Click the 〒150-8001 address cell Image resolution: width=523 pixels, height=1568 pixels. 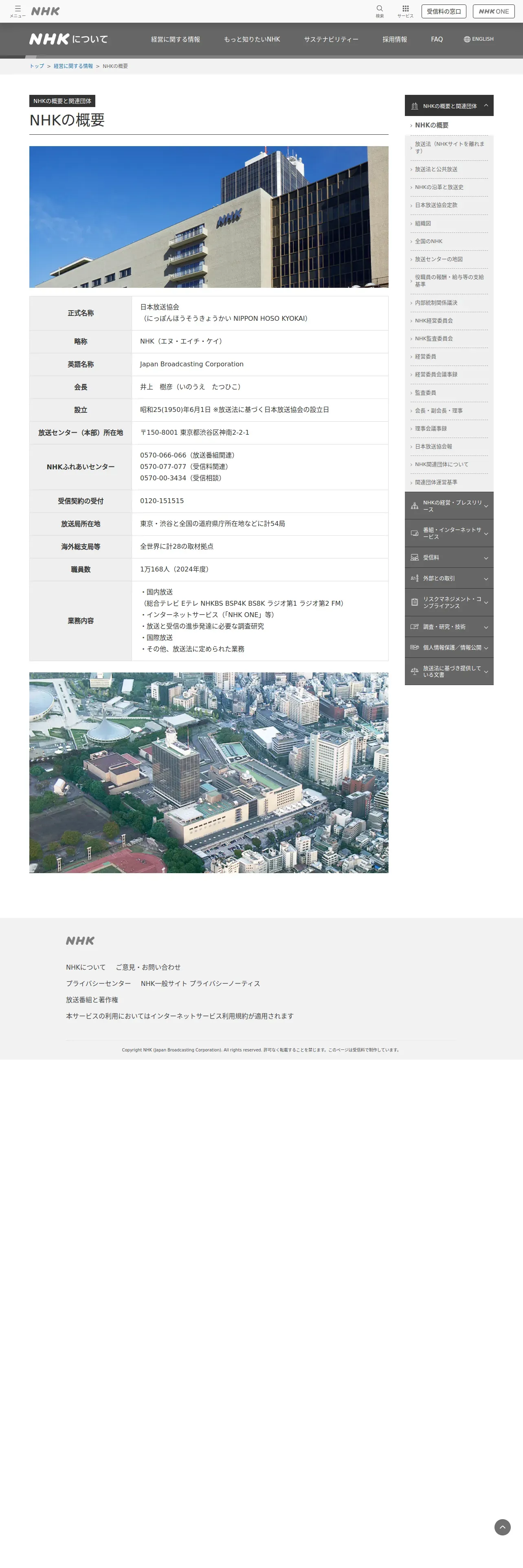[260, 433]
